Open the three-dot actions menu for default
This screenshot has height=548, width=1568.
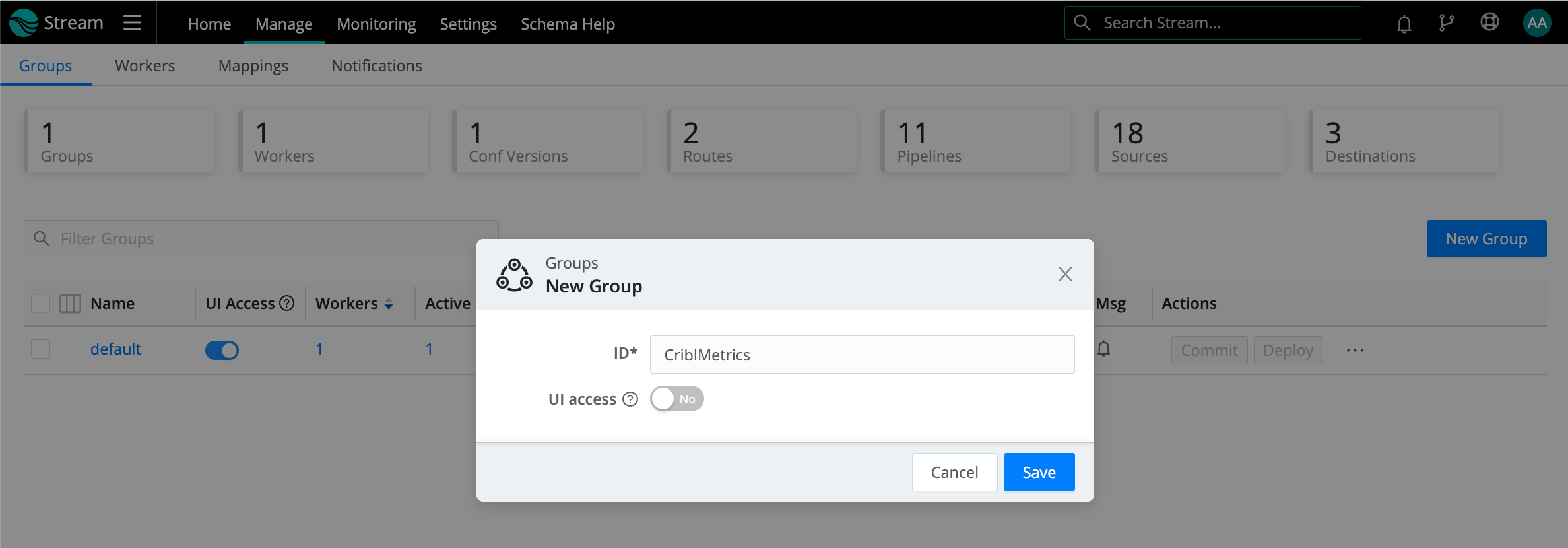[x=1355, y=350]
